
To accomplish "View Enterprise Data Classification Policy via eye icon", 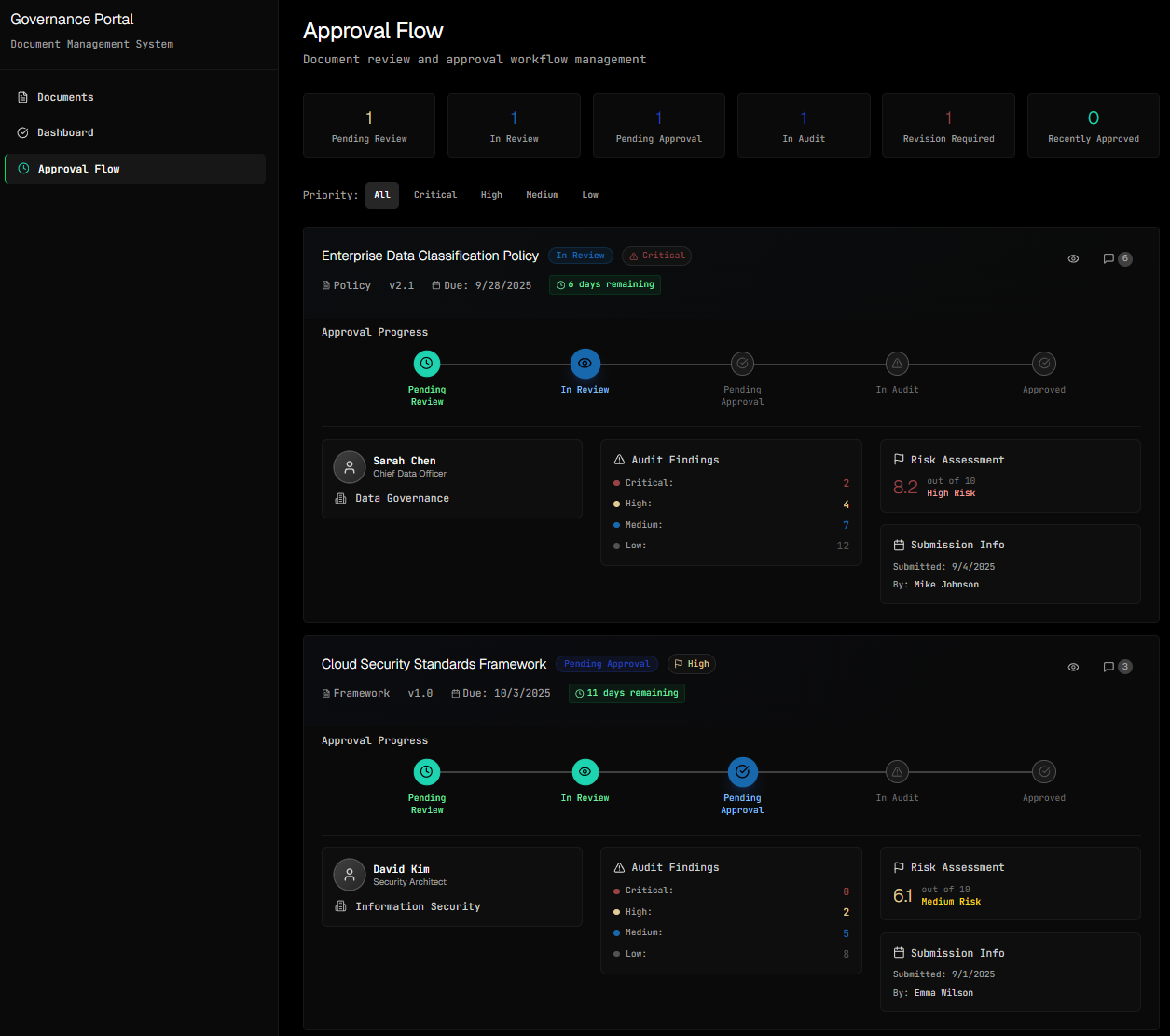I will (x=1073, y=258).
